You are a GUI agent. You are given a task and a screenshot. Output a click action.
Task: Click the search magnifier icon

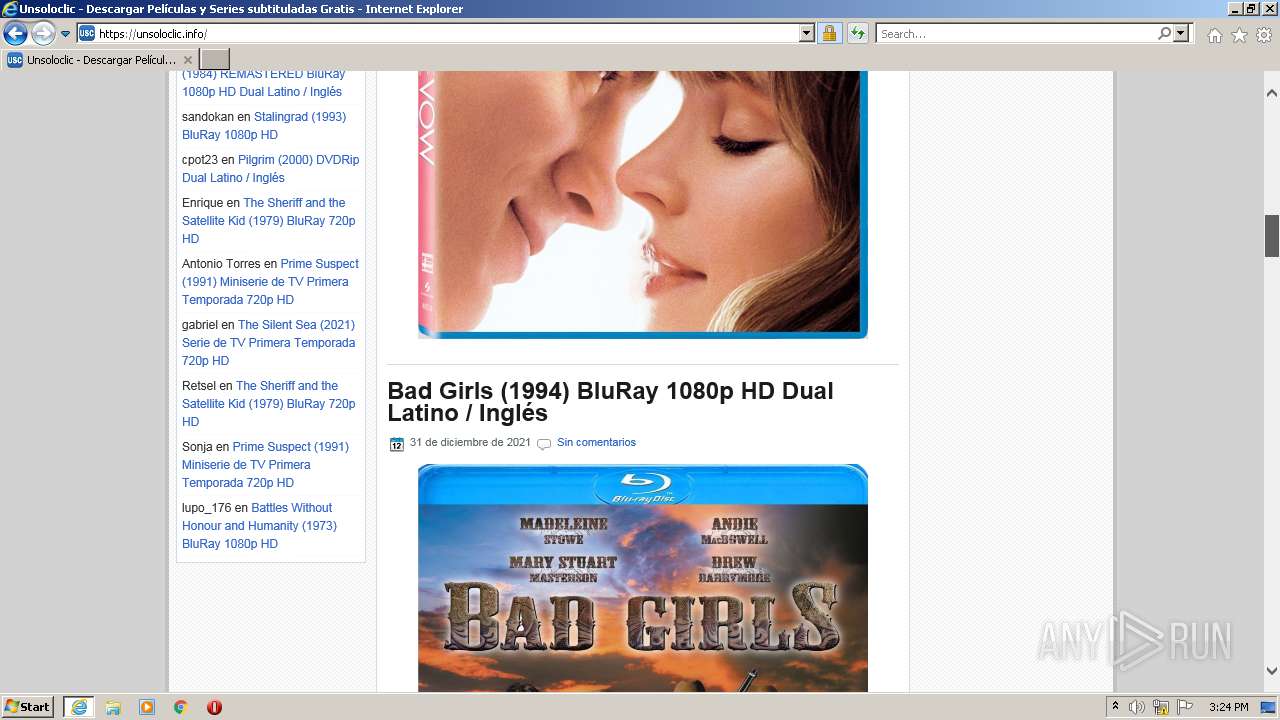coord(1164,34)
